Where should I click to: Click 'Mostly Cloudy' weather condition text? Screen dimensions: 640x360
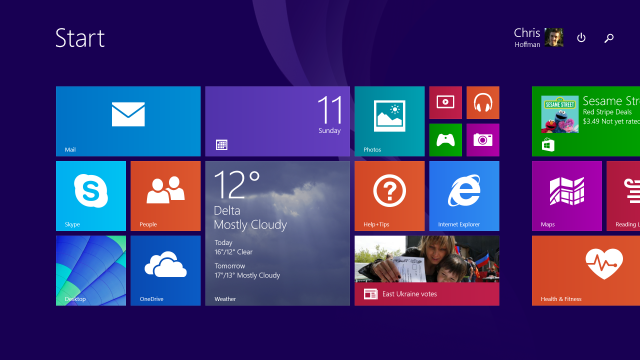250,225
